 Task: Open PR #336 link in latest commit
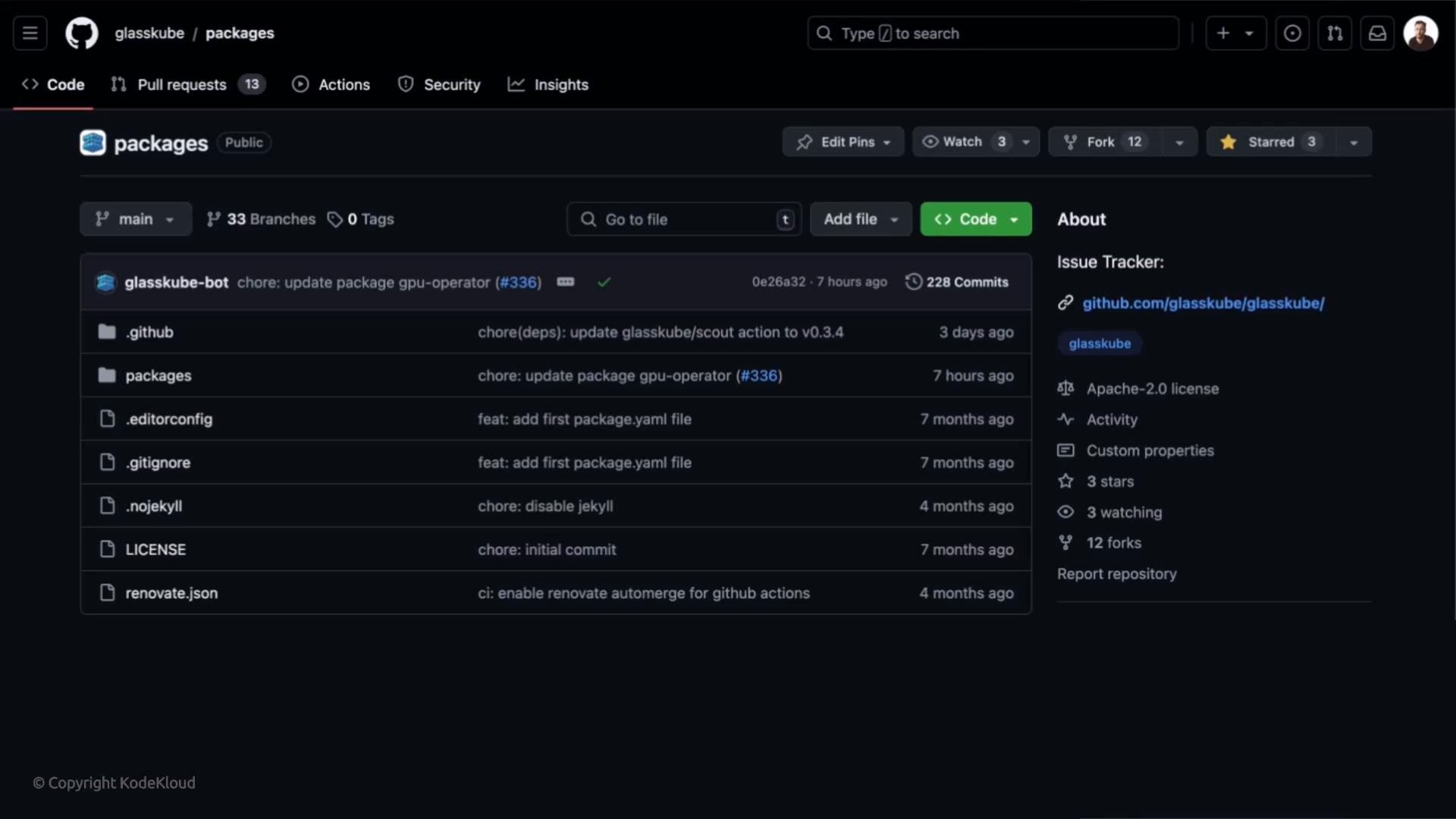(x=519, y=282)
